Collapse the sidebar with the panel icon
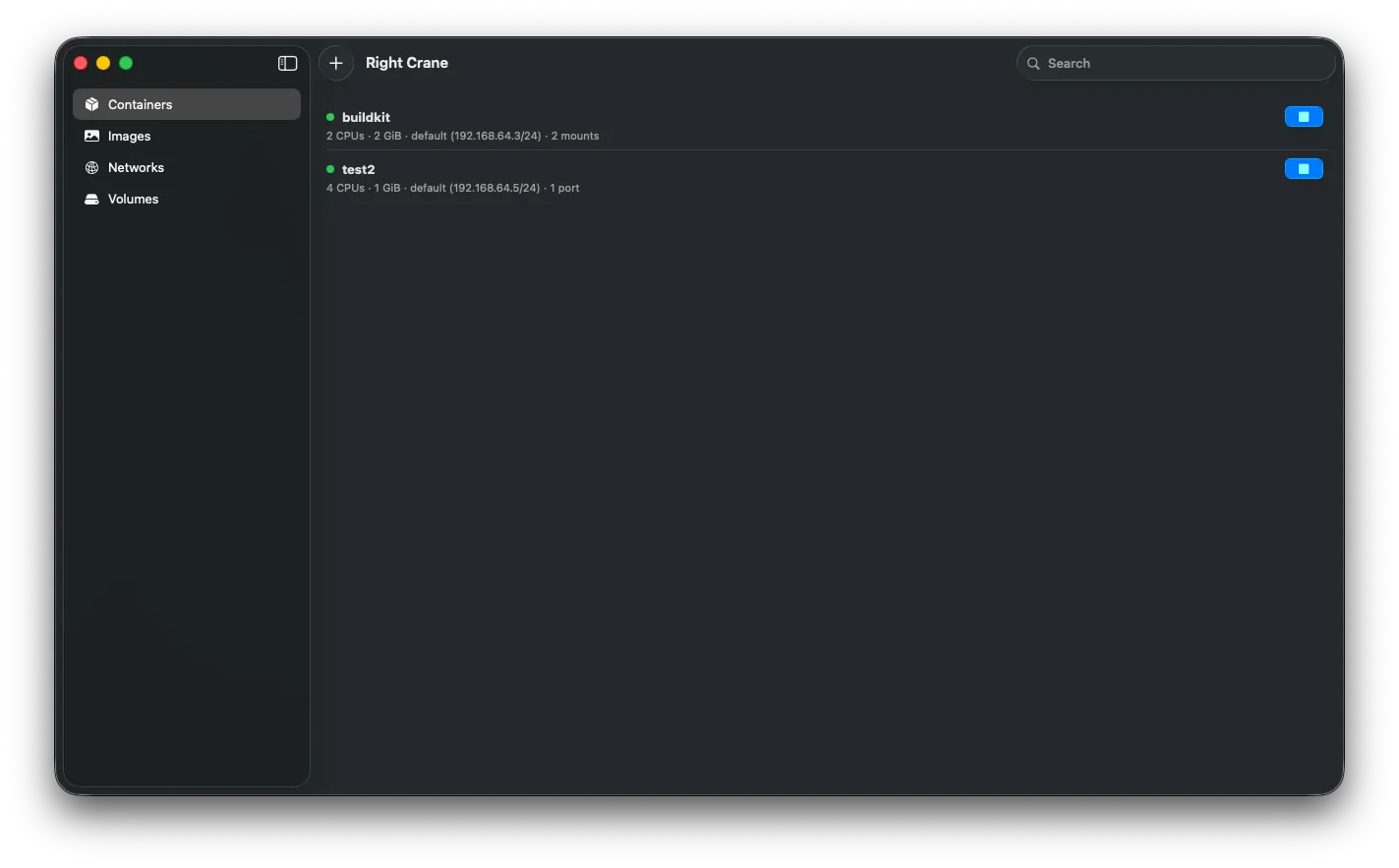1399x868 pixels. coord(287,62)
